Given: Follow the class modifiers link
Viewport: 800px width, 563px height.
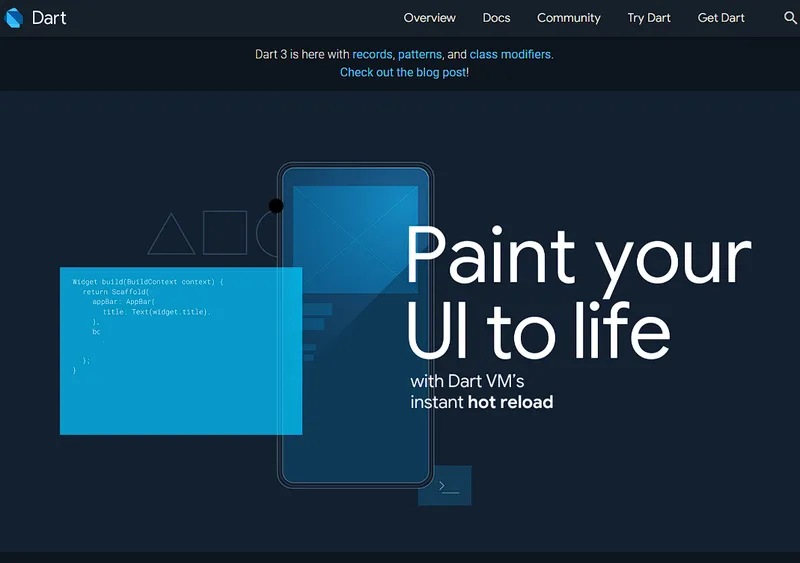Looking at the screenshot, I should point(510,55).
